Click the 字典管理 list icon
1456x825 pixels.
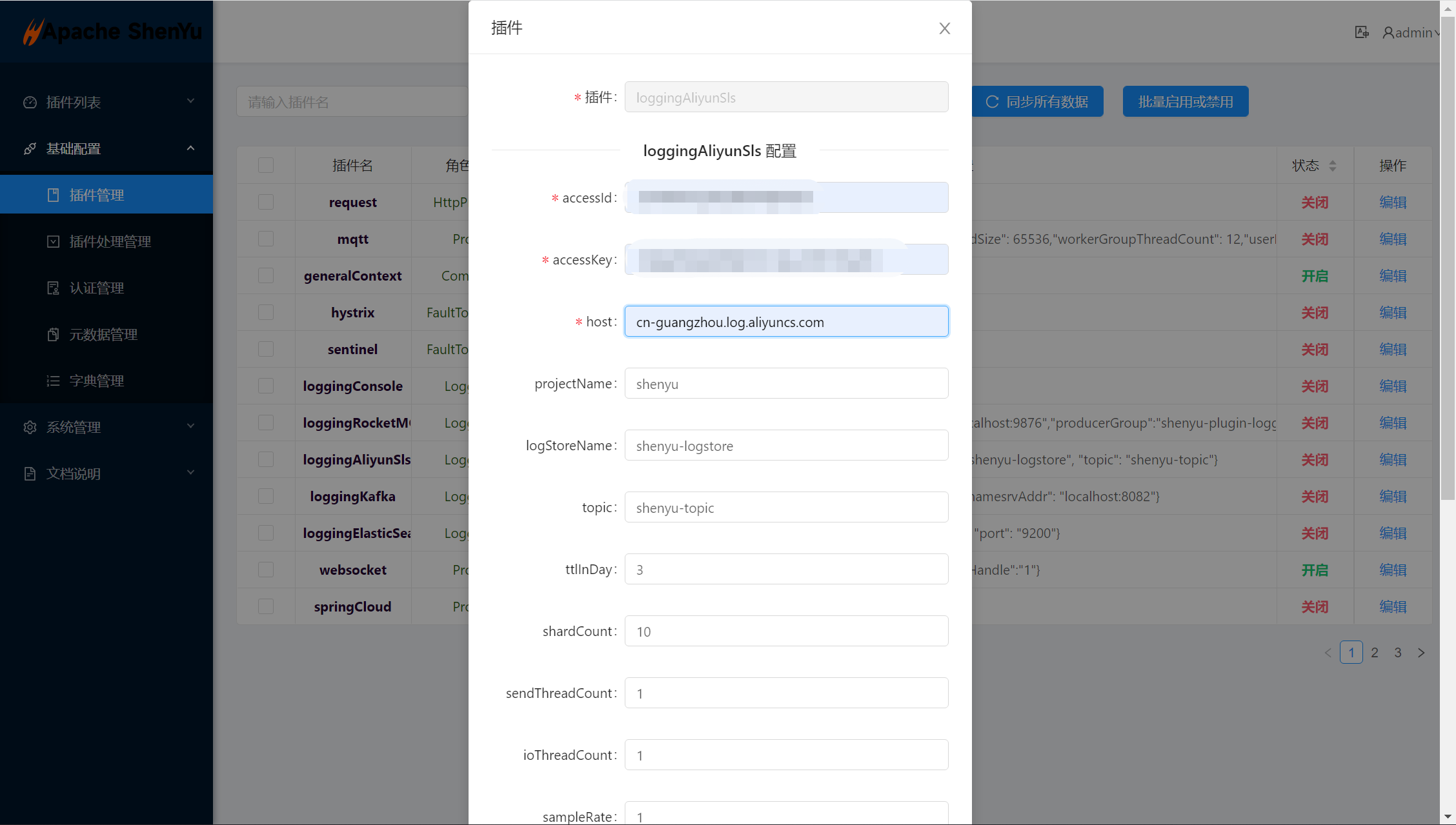coord(54,381)
